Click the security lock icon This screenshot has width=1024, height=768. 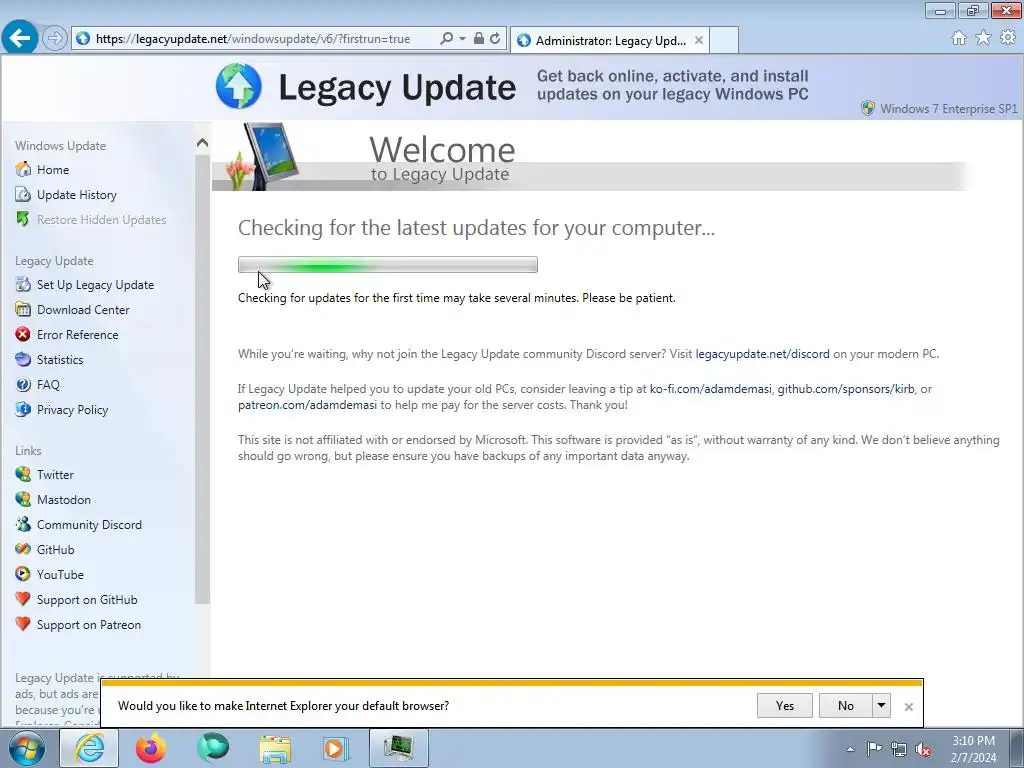(x=479, y=39)
